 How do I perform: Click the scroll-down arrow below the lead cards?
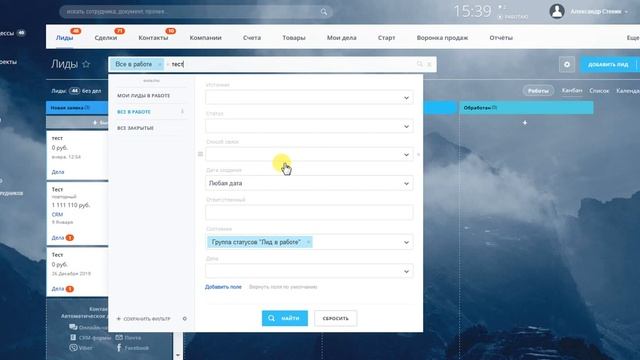point(178,355)
